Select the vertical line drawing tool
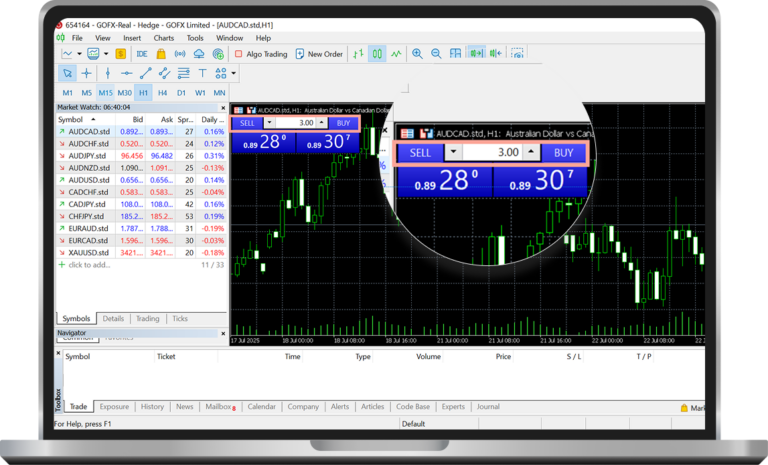The height and width of the screenshot is (465, 768). pyautogui.click(x=108, y=73)
